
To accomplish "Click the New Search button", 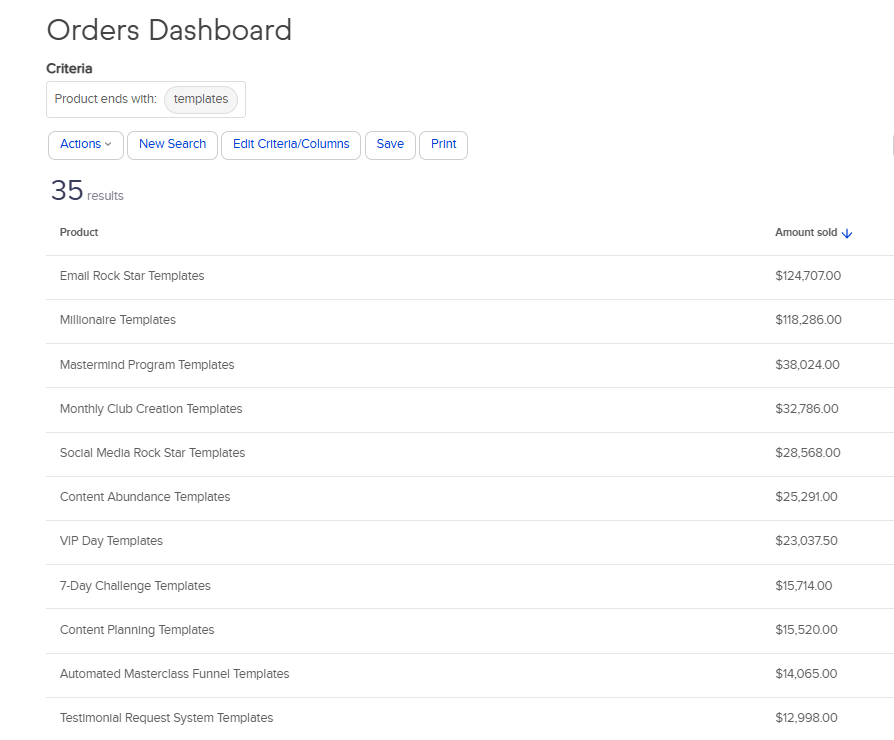I will [x=172, y=144].
